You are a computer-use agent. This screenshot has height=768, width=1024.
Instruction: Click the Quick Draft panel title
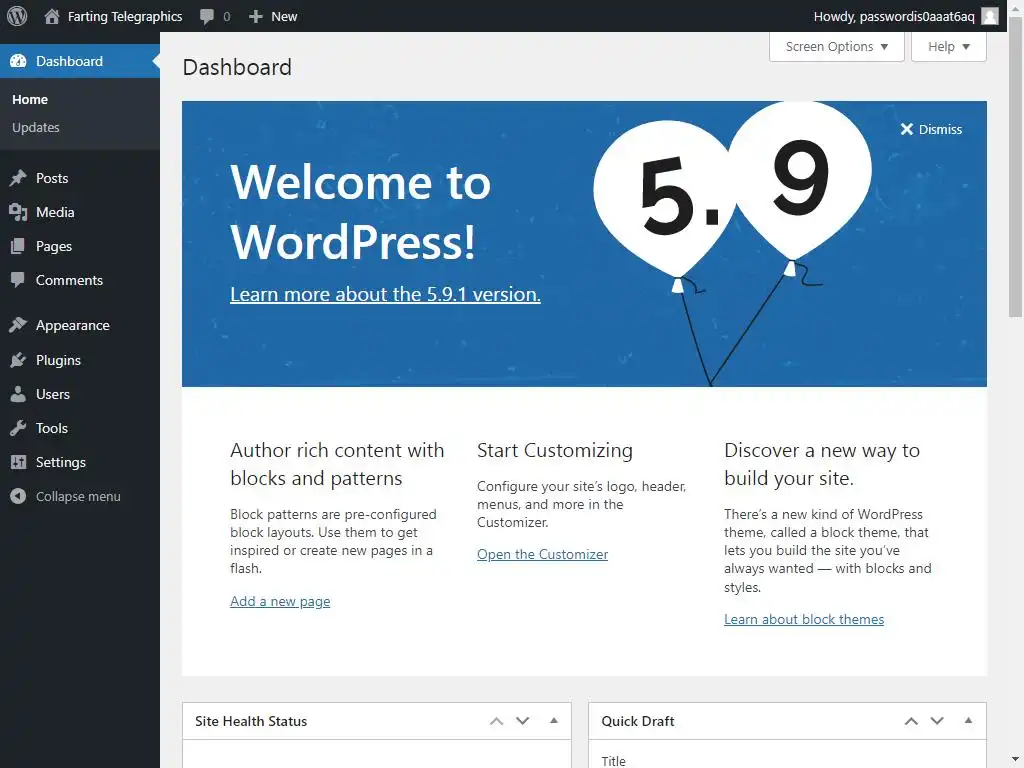pyautogui.click(x=638, y=721)
